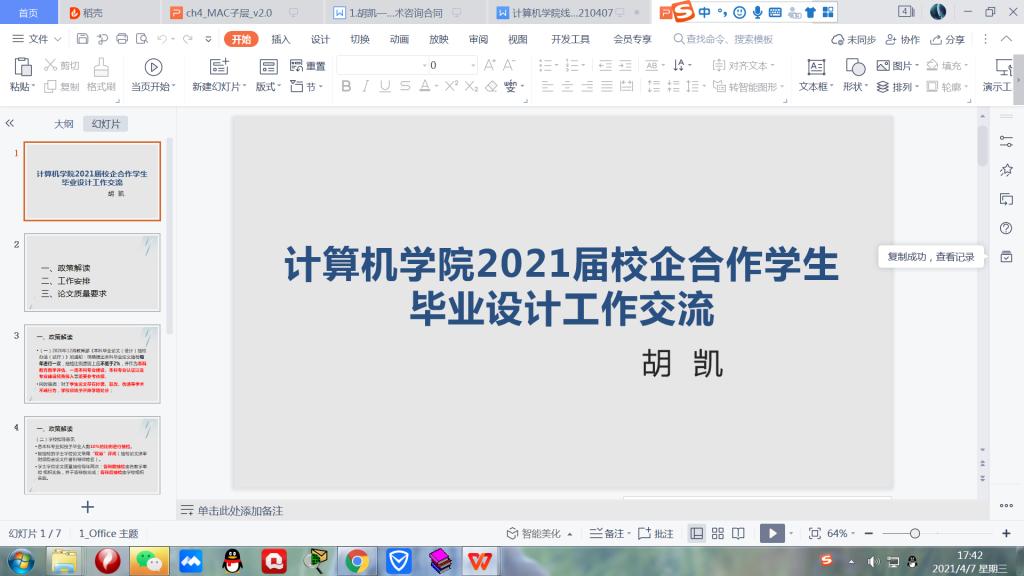Open the Insert (插入) ribbon tab
This screenshot has height=576, width=1024.
[x=281, y=39]
